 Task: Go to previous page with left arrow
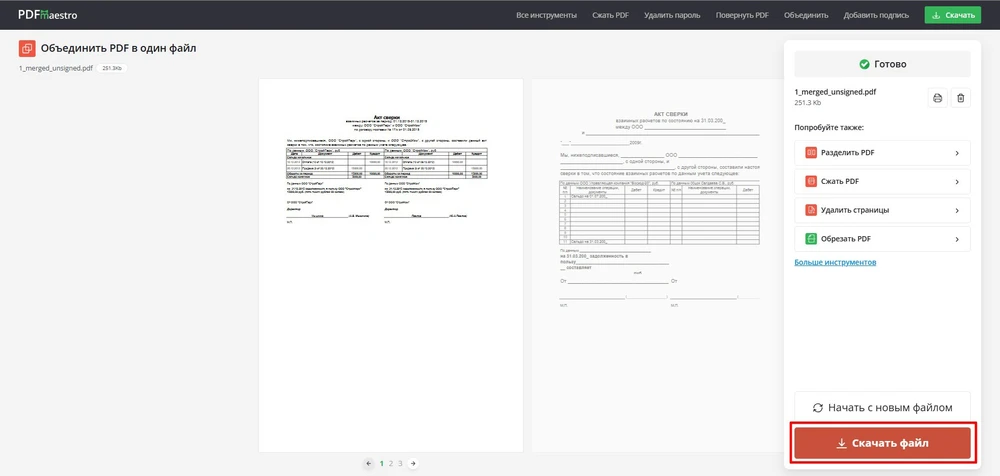coord(368,463)
